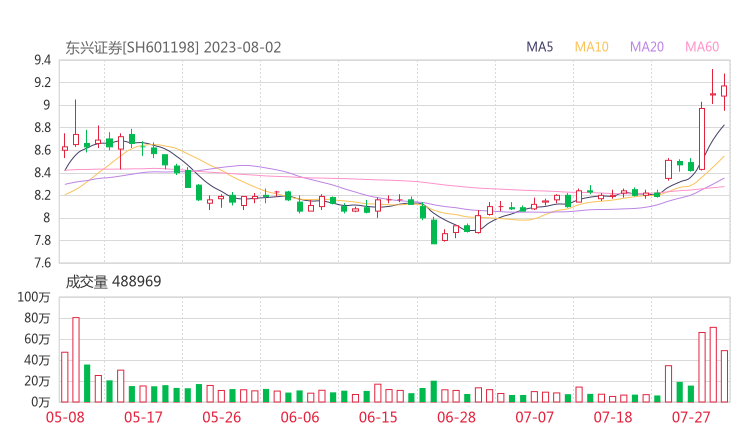Click the 8.8 price axis label
The width and height of the screenshot is (740, 440).
click(42, 127)
